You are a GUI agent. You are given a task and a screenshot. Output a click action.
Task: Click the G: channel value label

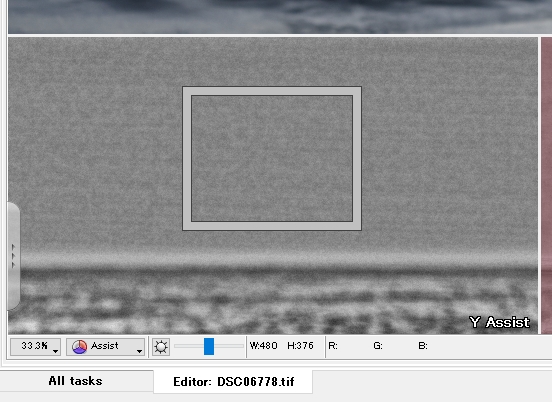[x=378, y=346]
